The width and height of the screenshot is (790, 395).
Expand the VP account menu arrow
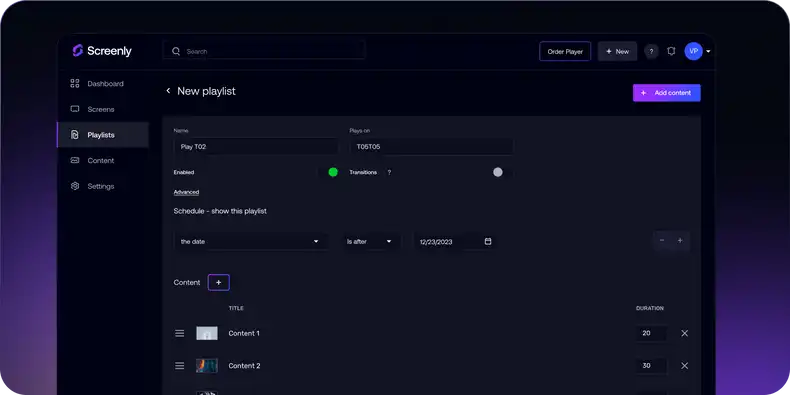tap(708, 51)
